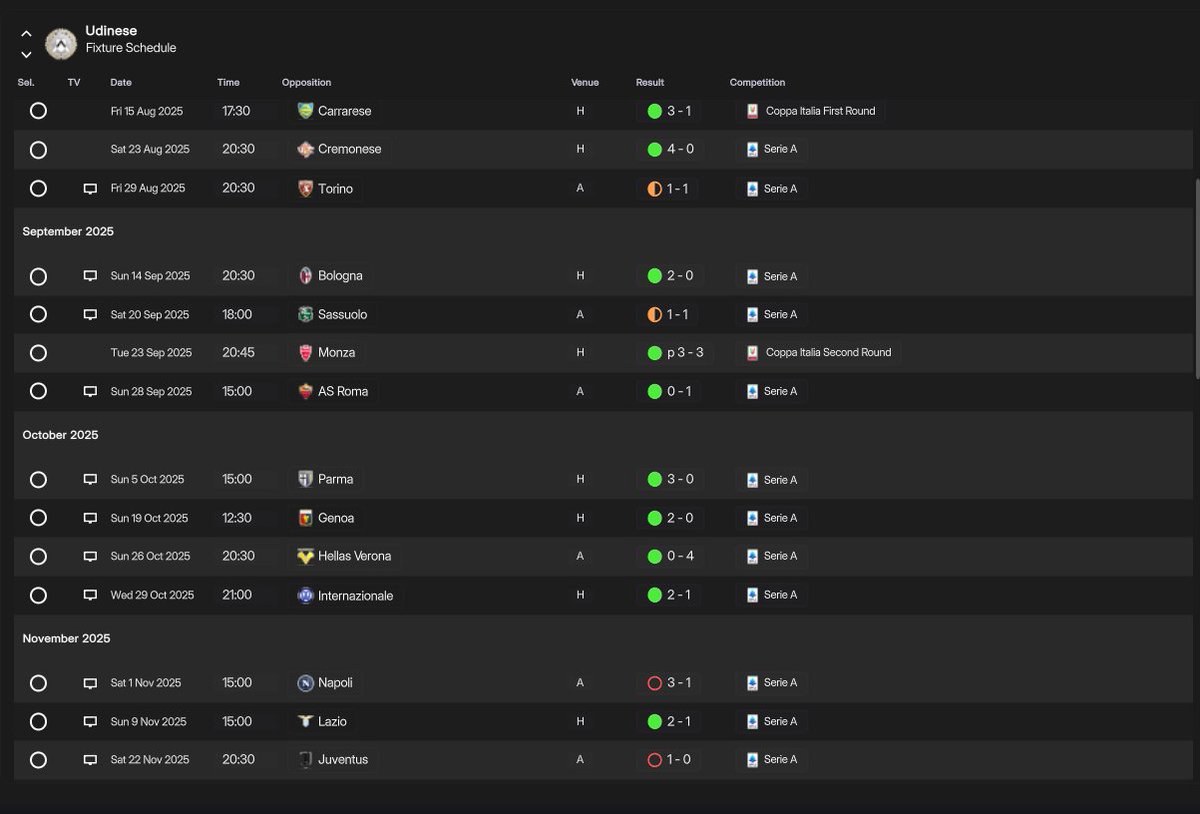Select the Hellas Verona fixture radio button
This screenshot has height=814, width=1200.
(38, 556)
